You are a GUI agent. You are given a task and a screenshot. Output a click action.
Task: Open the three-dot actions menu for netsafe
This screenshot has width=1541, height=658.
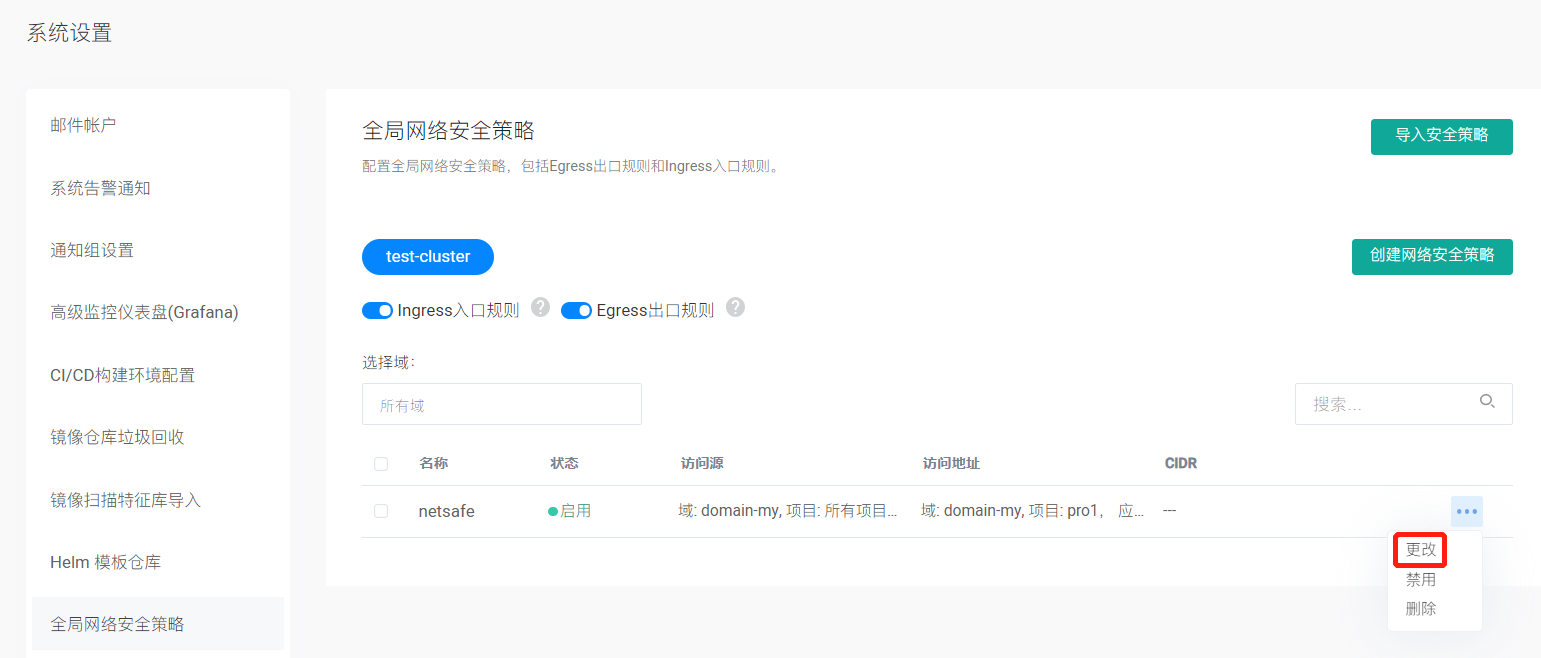click(1466, 511)
